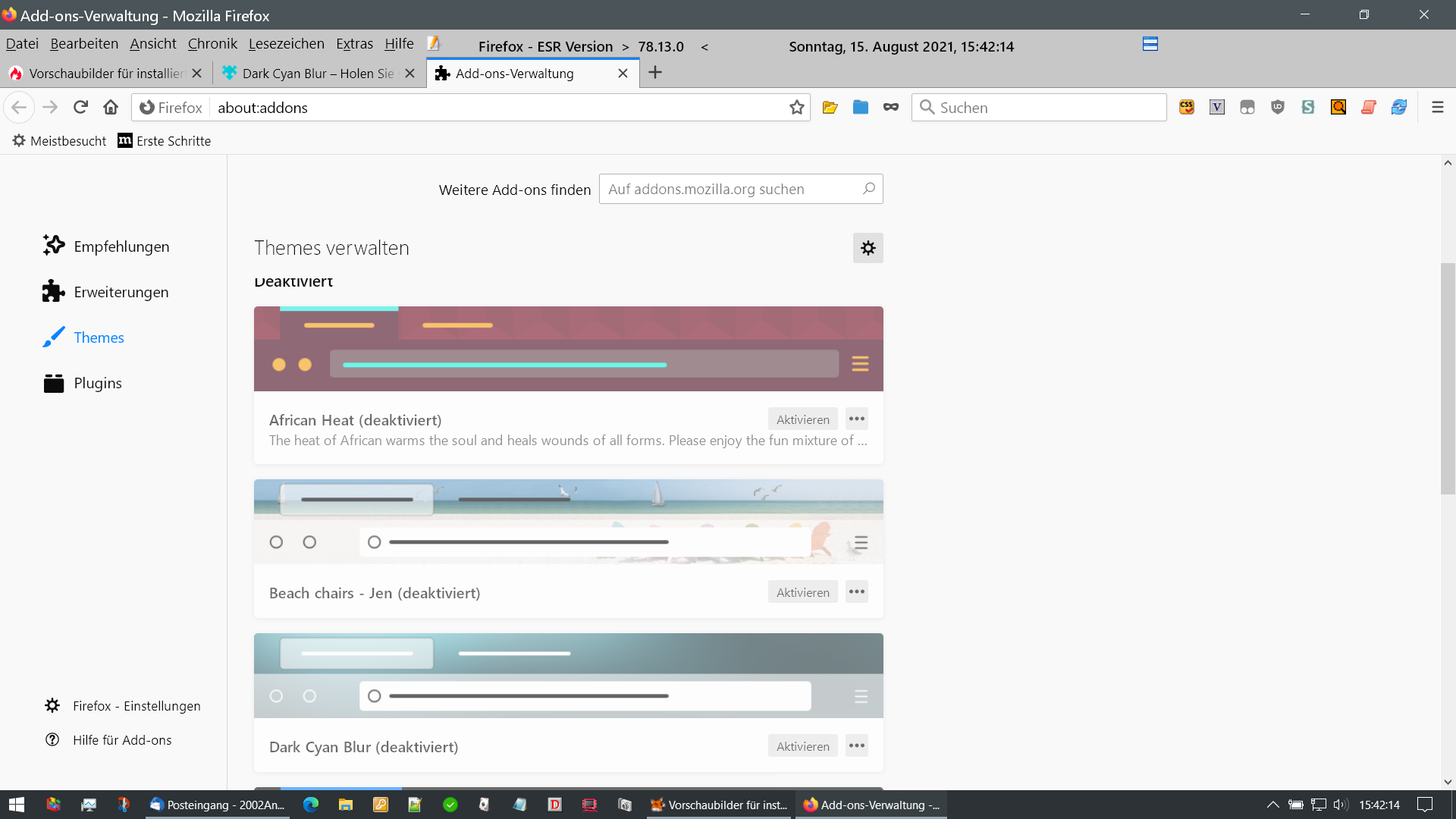
Task: Open the hamburger application menu
Action: tap(1437, 108)
